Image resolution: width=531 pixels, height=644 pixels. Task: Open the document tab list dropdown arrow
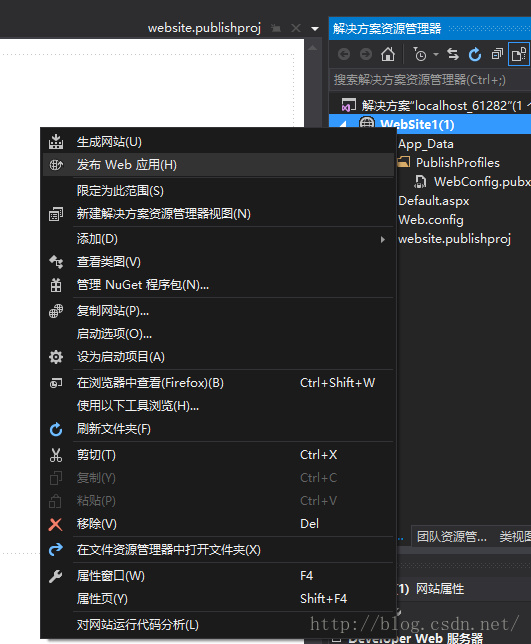pos(315,29)
